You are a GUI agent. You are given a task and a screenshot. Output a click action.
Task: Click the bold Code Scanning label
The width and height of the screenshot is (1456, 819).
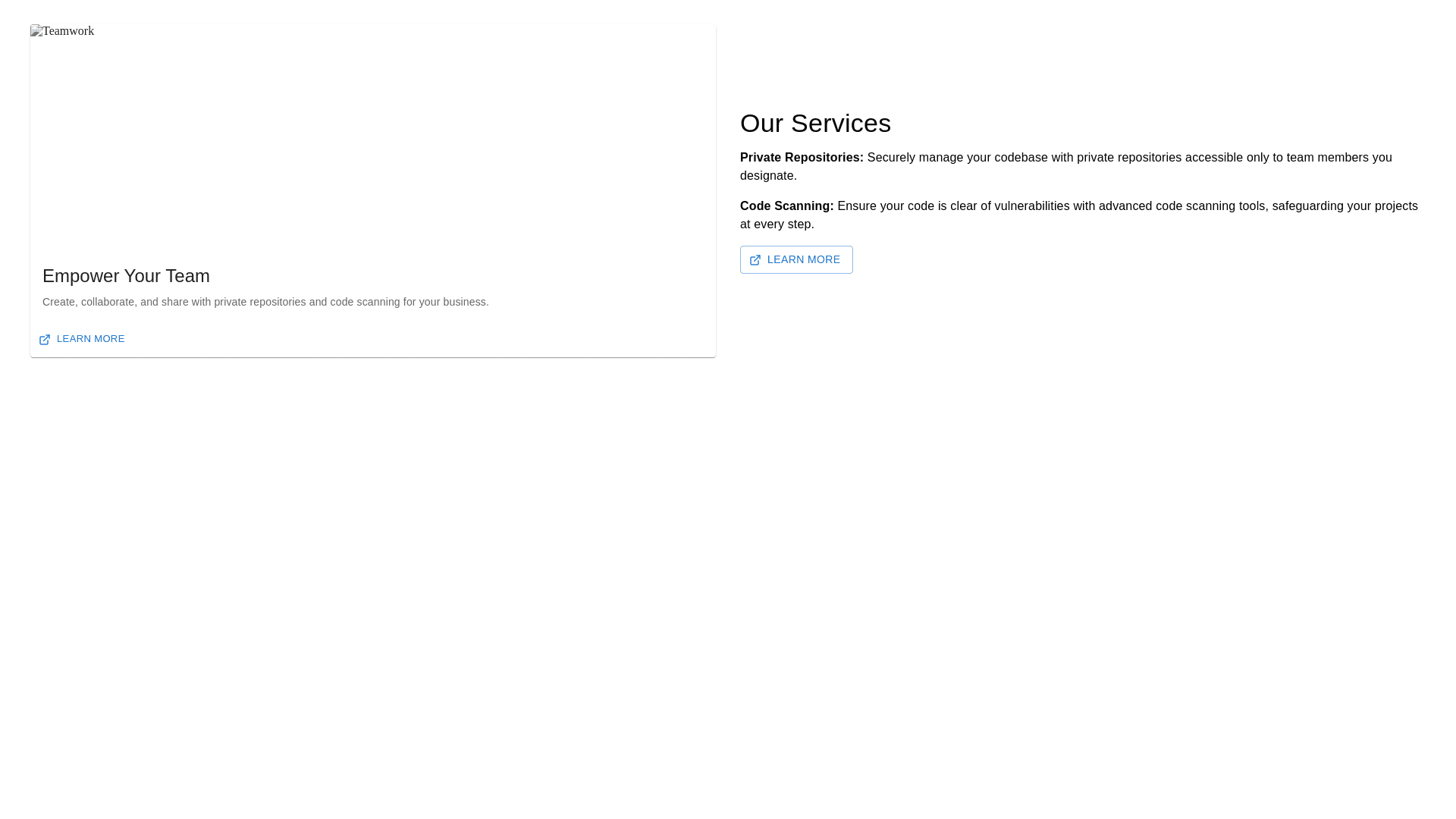pos(786,206)
